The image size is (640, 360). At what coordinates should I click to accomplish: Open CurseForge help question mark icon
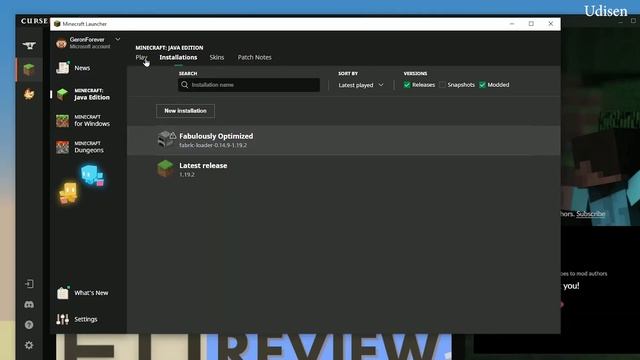tap(29, 325)
